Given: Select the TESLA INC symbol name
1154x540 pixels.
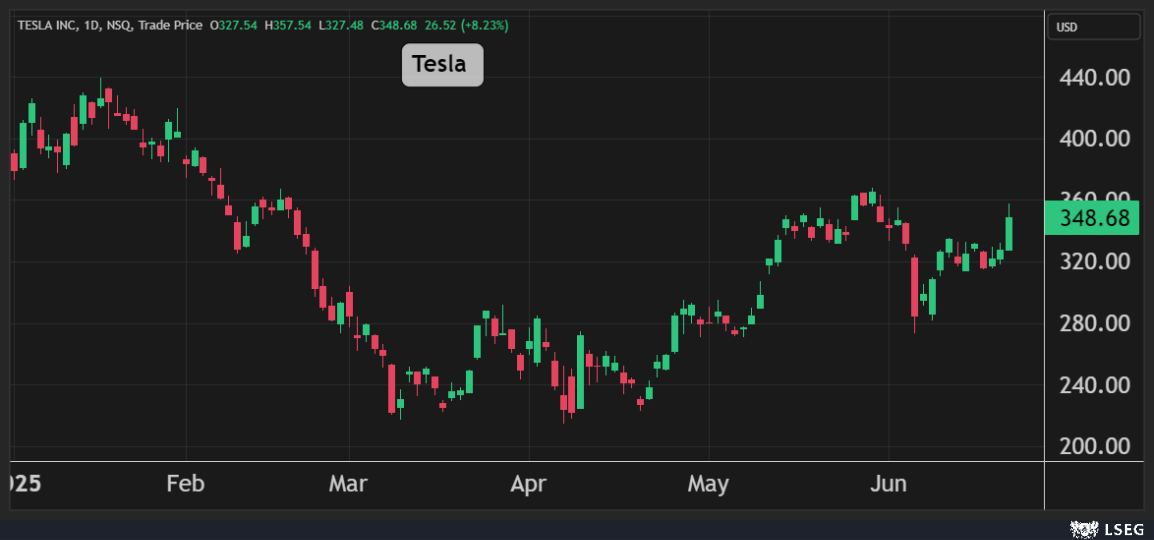Looking at the screenshot, I should click(x=50, y=25).
